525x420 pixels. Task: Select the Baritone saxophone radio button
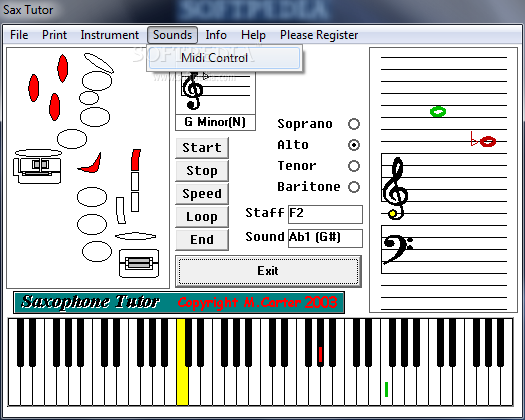[x=354, y=187]
